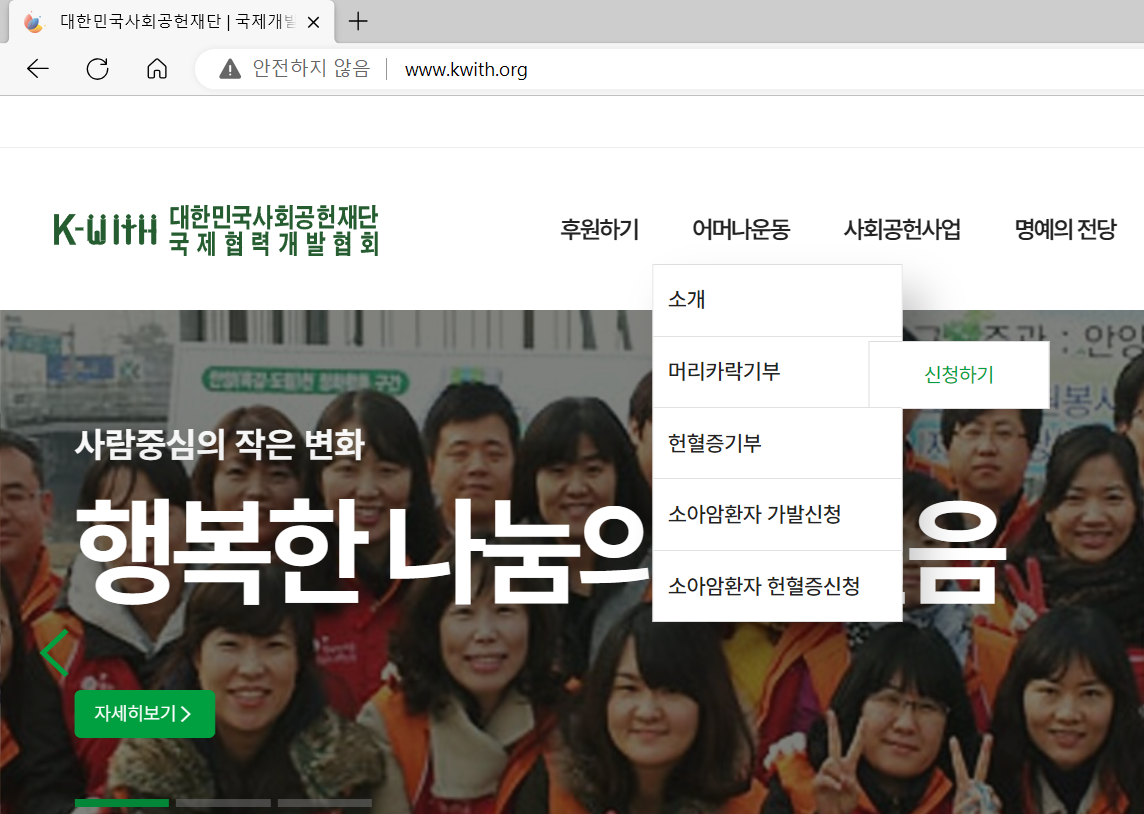Select the first green slide indicator
This screenshot has width=1144, height=814.
[x=122, y=802]
